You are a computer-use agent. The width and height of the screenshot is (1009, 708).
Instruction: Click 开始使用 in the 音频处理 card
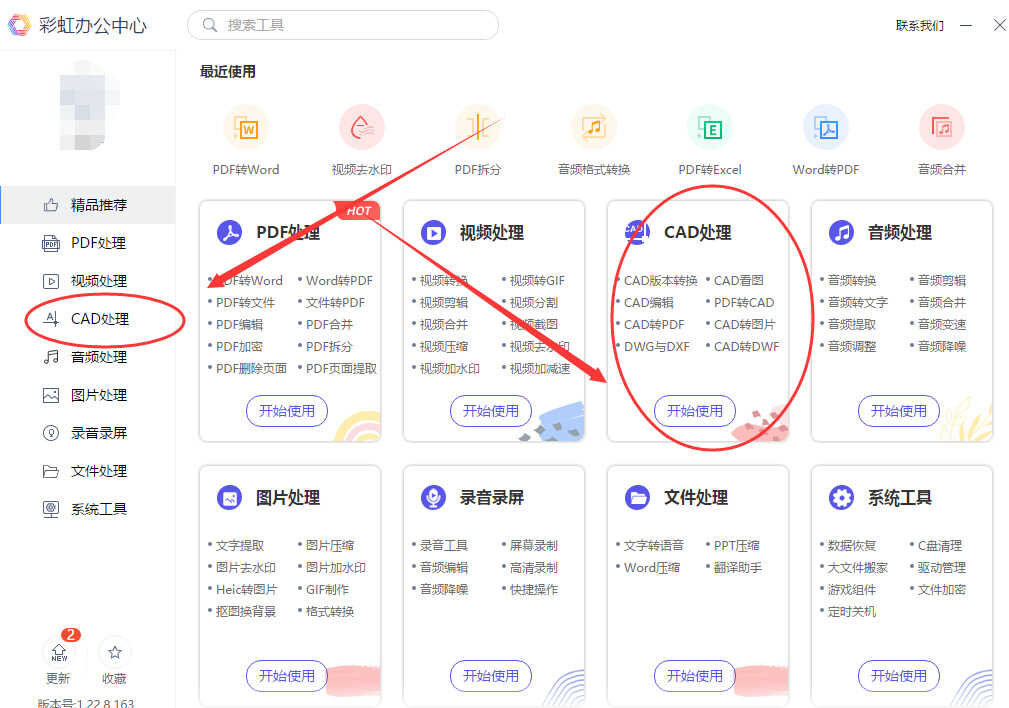(x=899, y=411)
